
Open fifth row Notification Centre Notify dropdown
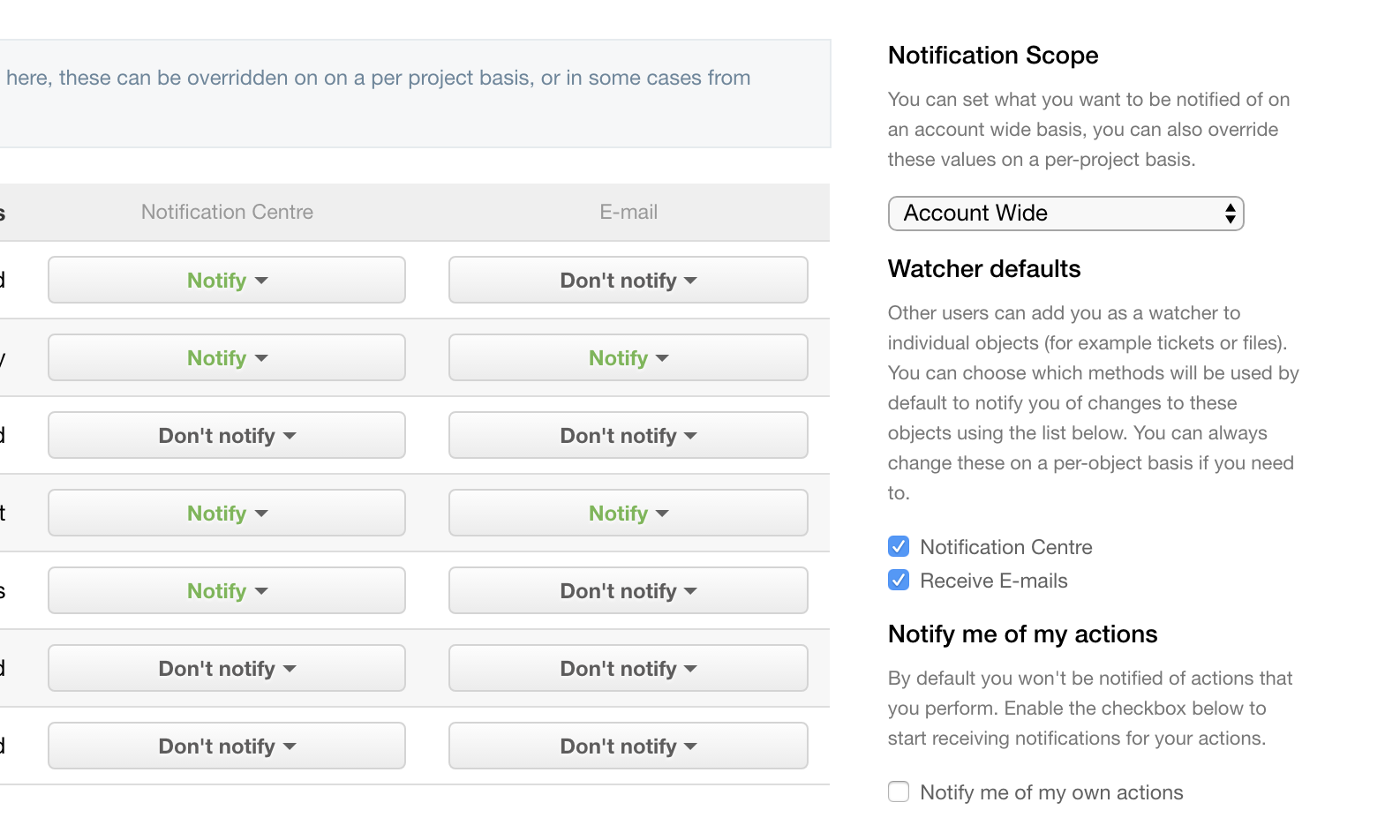pos(227,591)
